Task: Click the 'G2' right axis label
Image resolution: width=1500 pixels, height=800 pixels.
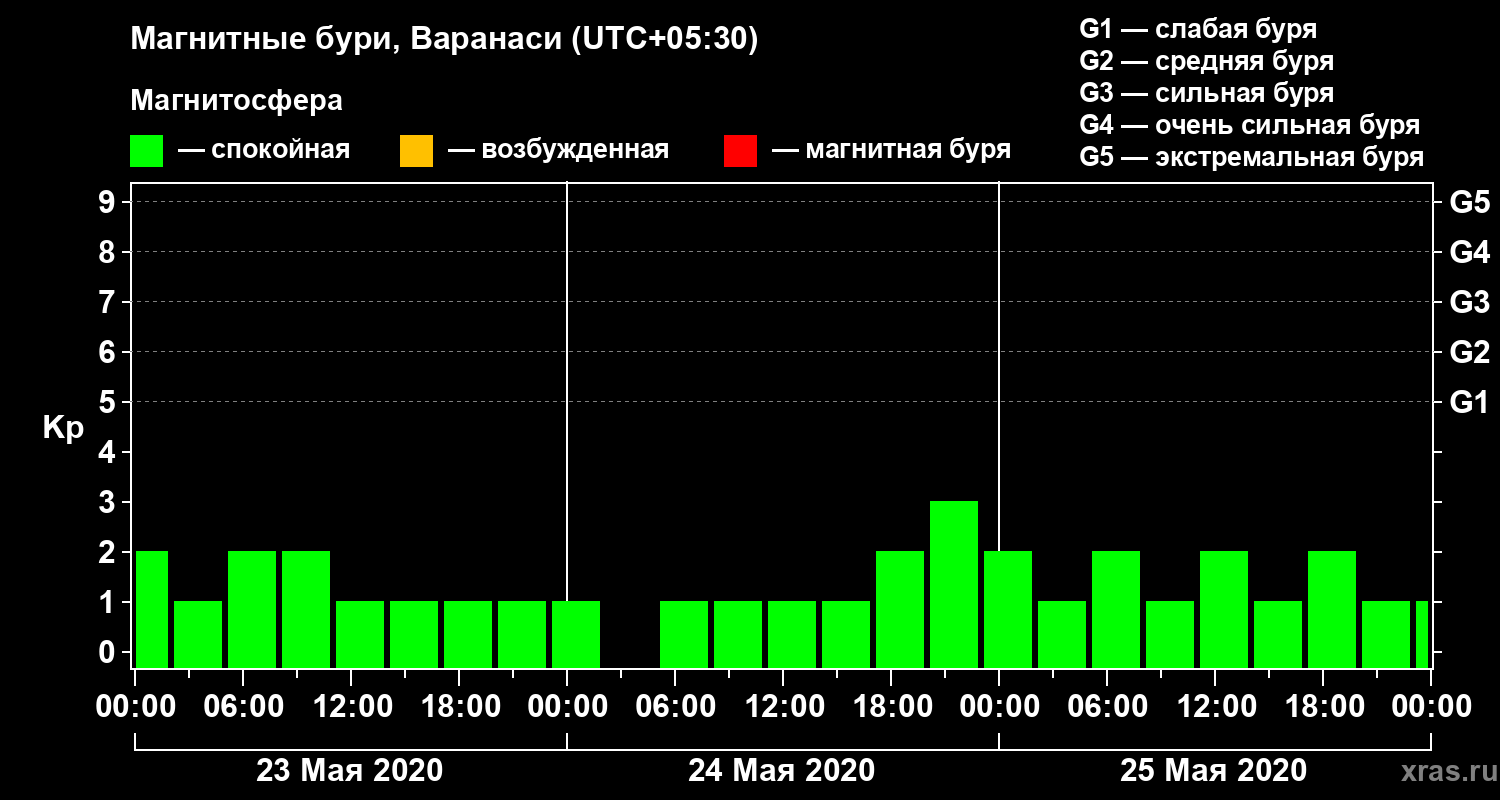Action: [x=1469, y=352]
